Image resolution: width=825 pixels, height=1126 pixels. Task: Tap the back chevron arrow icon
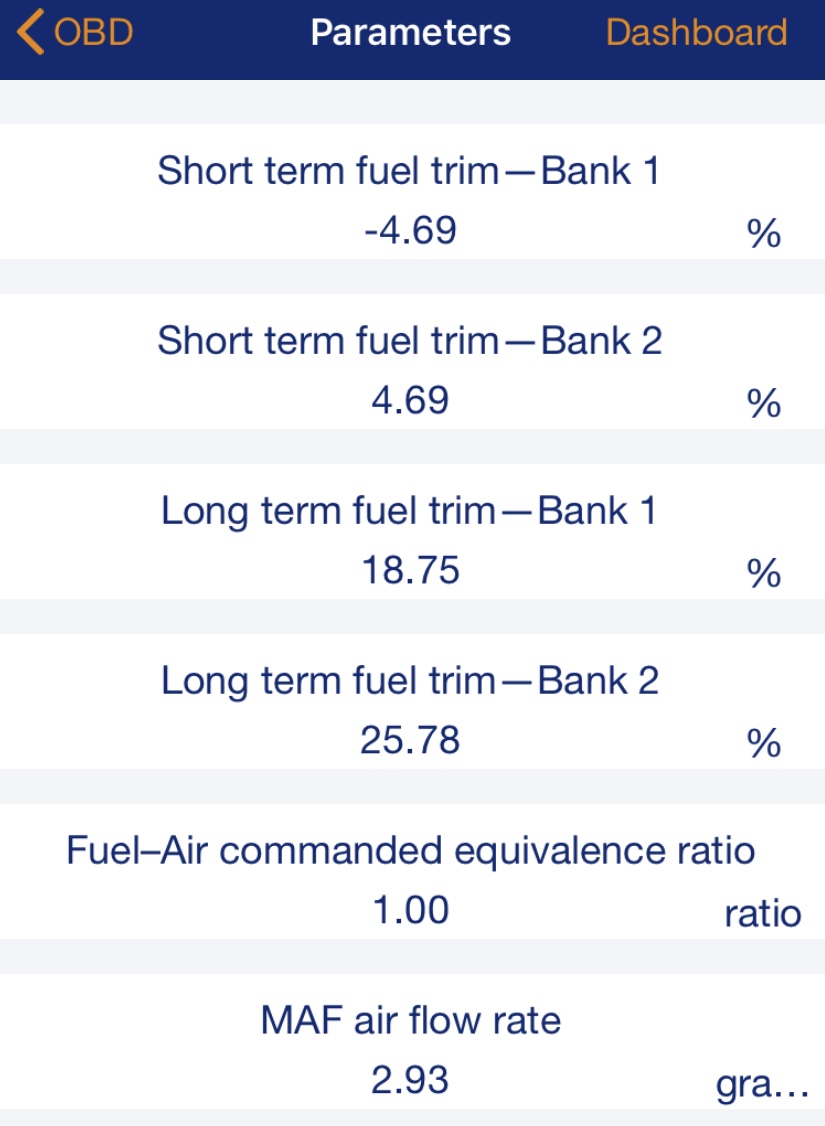(x=30, y=33)
